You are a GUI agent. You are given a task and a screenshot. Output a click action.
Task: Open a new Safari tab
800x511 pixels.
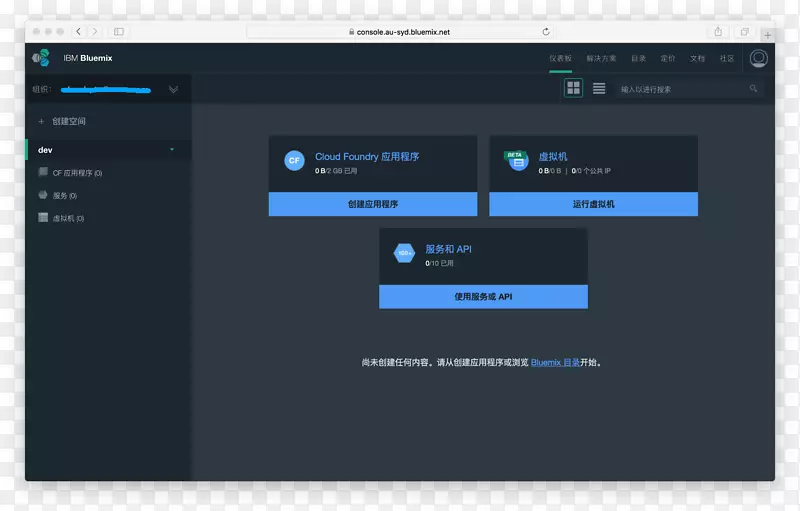tap(767, 35)
